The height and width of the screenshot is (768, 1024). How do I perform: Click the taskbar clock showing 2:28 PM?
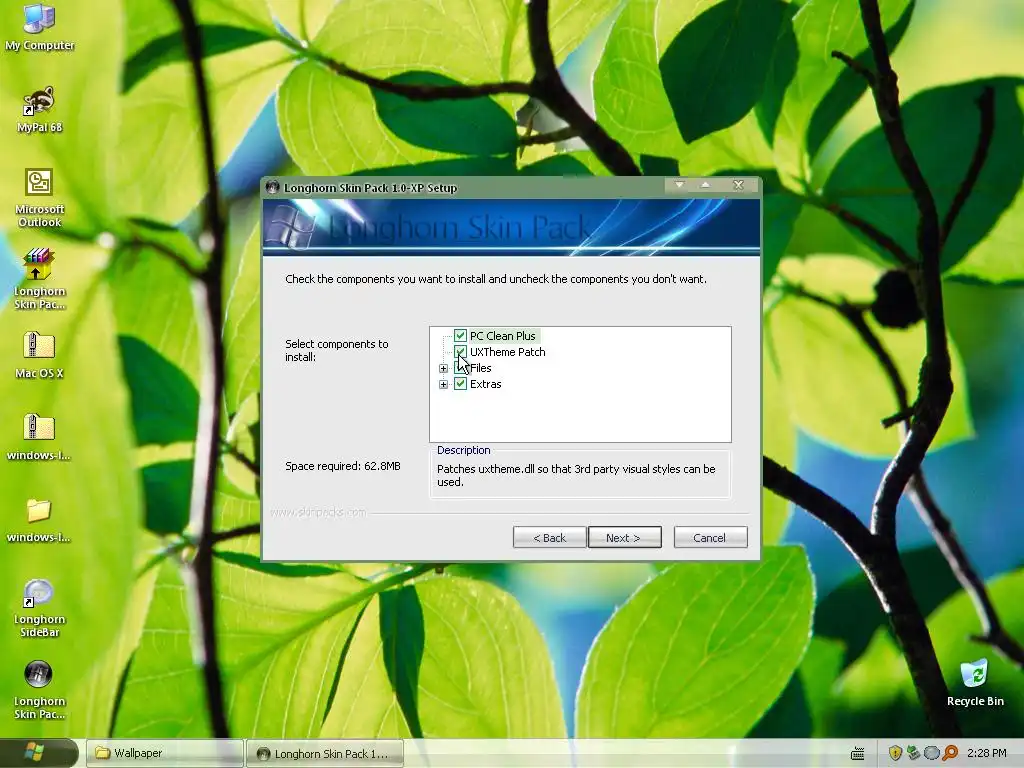tap(986, 753)
